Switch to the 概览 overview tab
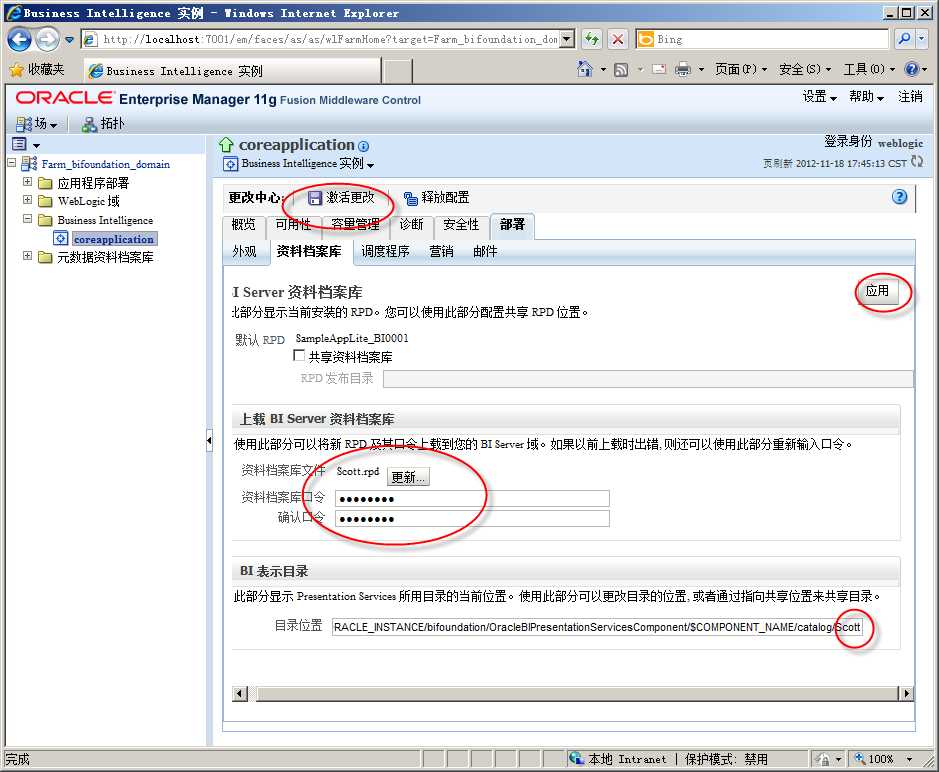 tap(243, 225)
